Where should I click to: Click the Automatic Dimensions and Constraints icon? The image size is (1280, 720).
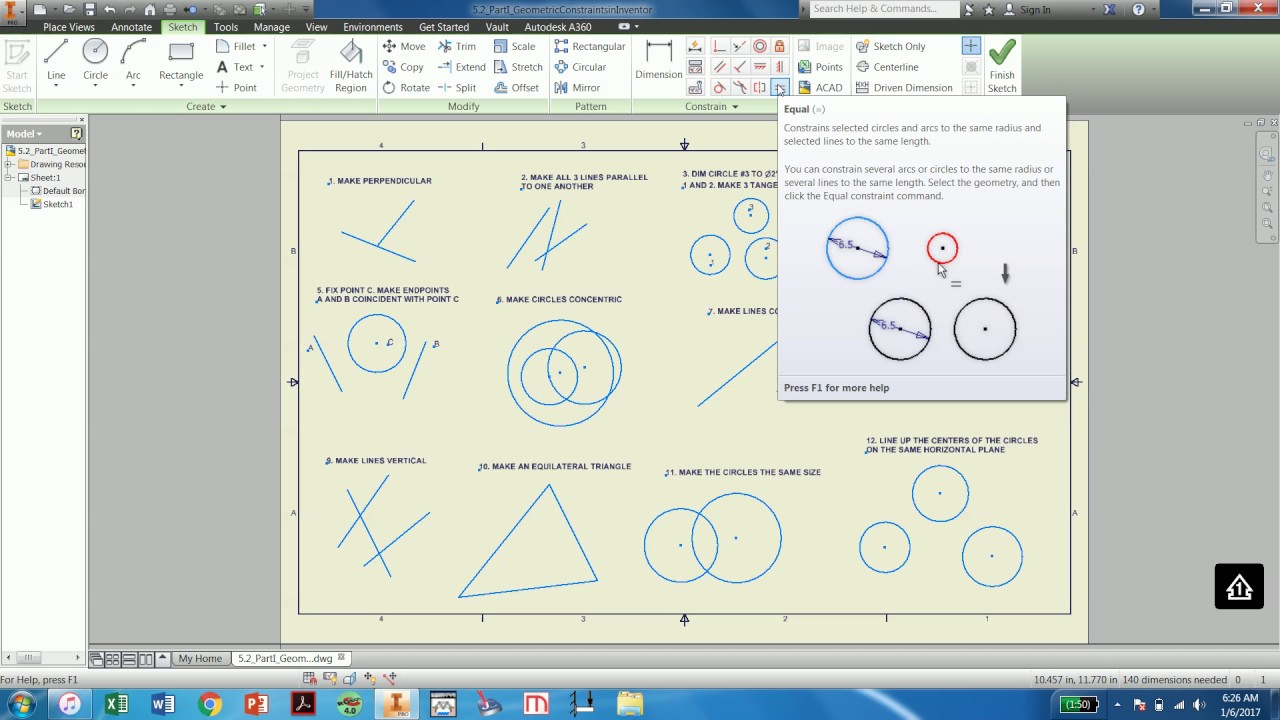[695, 46]
